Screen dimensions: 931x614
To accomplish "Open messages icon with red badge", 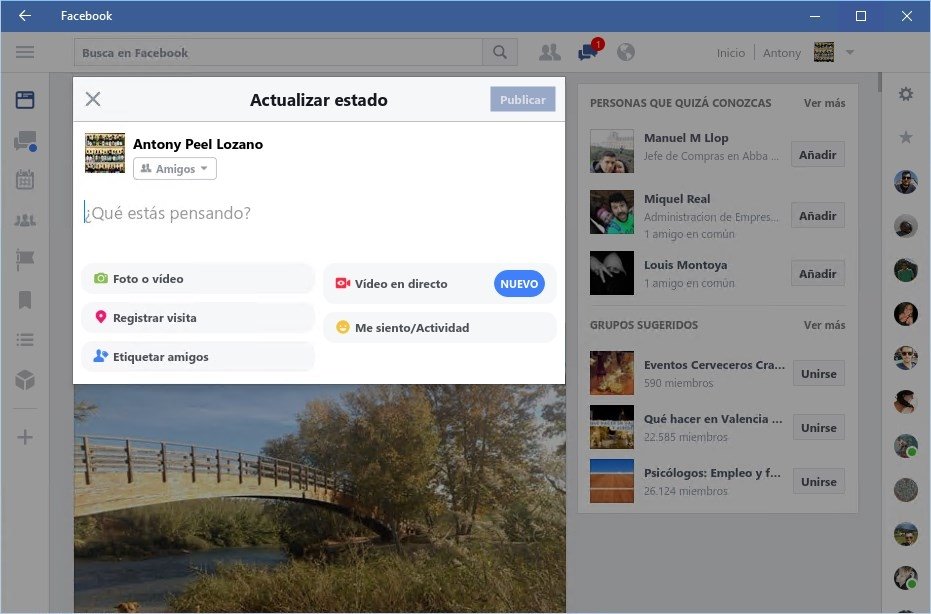I will click(588, 52).
